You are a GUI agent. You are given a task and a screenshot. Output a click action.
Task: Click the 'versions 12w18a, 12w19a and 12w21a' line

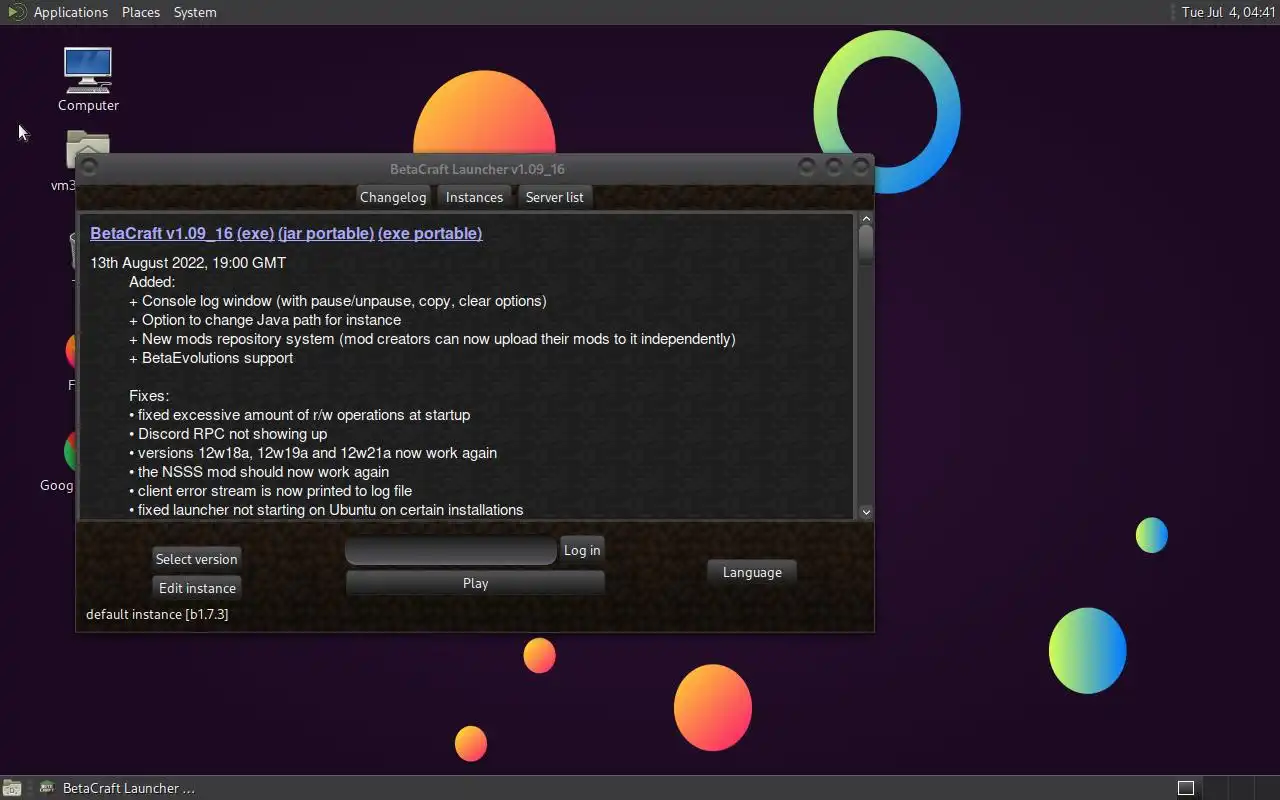(x=313, y=453)
